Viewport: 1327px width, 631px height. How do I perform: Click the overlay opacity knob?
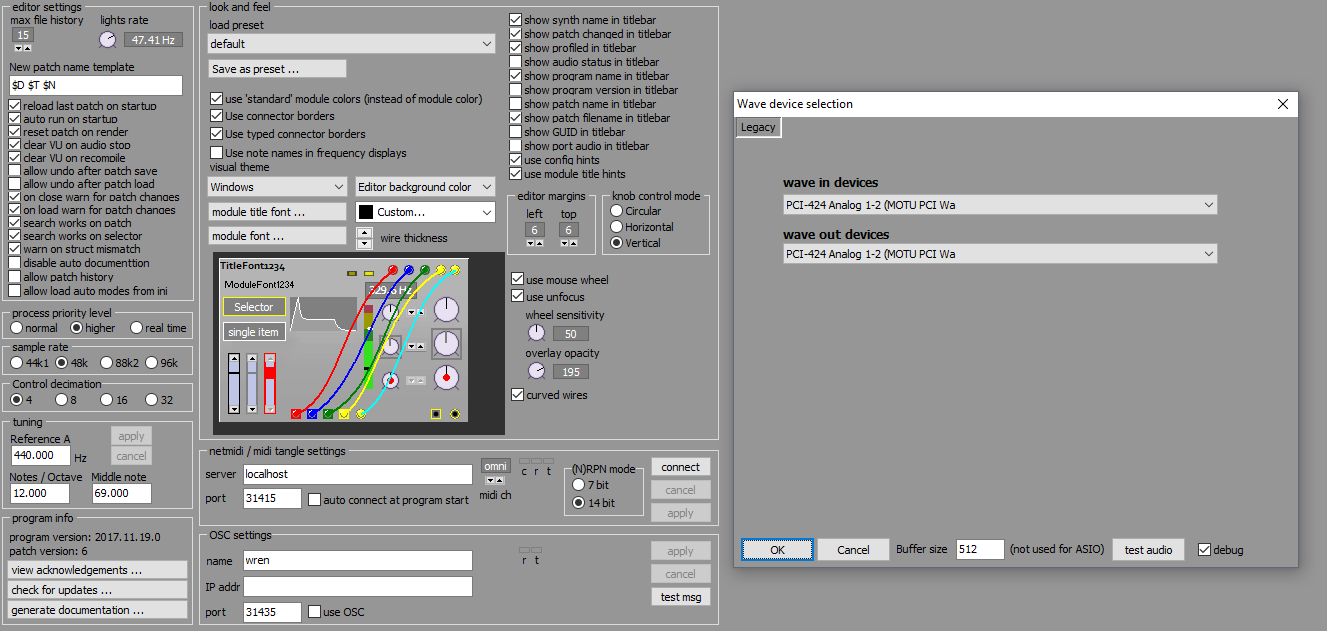537,371
